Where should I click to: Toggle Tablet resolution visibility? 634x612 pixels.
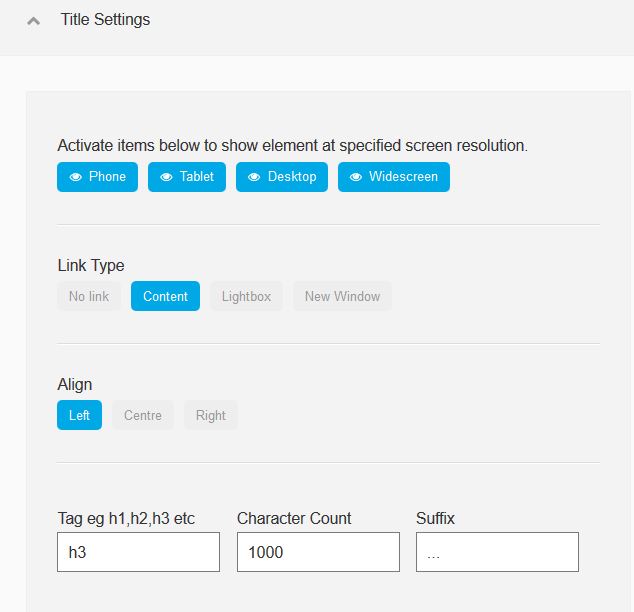tap(187, 177)
